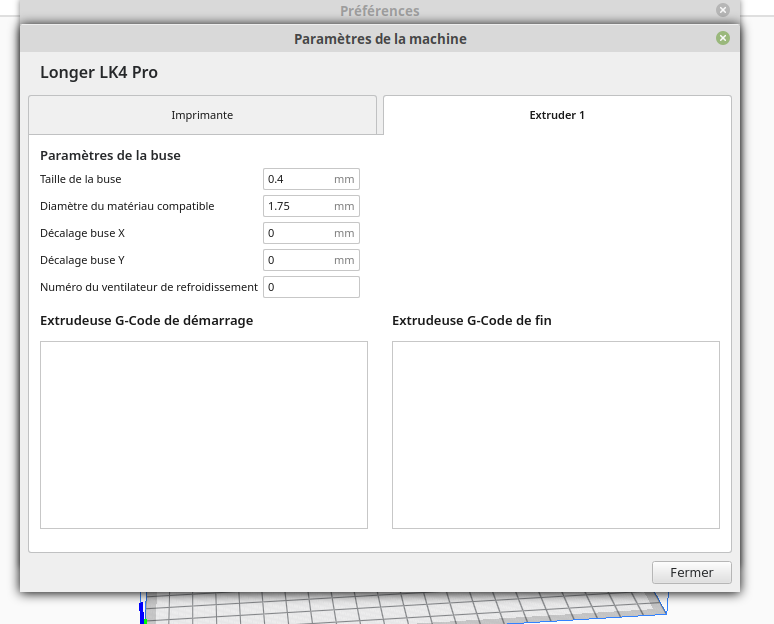The width and height of the screenshot is (774, 624).
Task: Click the Décalage buse X label
Action: coord(82,233)
